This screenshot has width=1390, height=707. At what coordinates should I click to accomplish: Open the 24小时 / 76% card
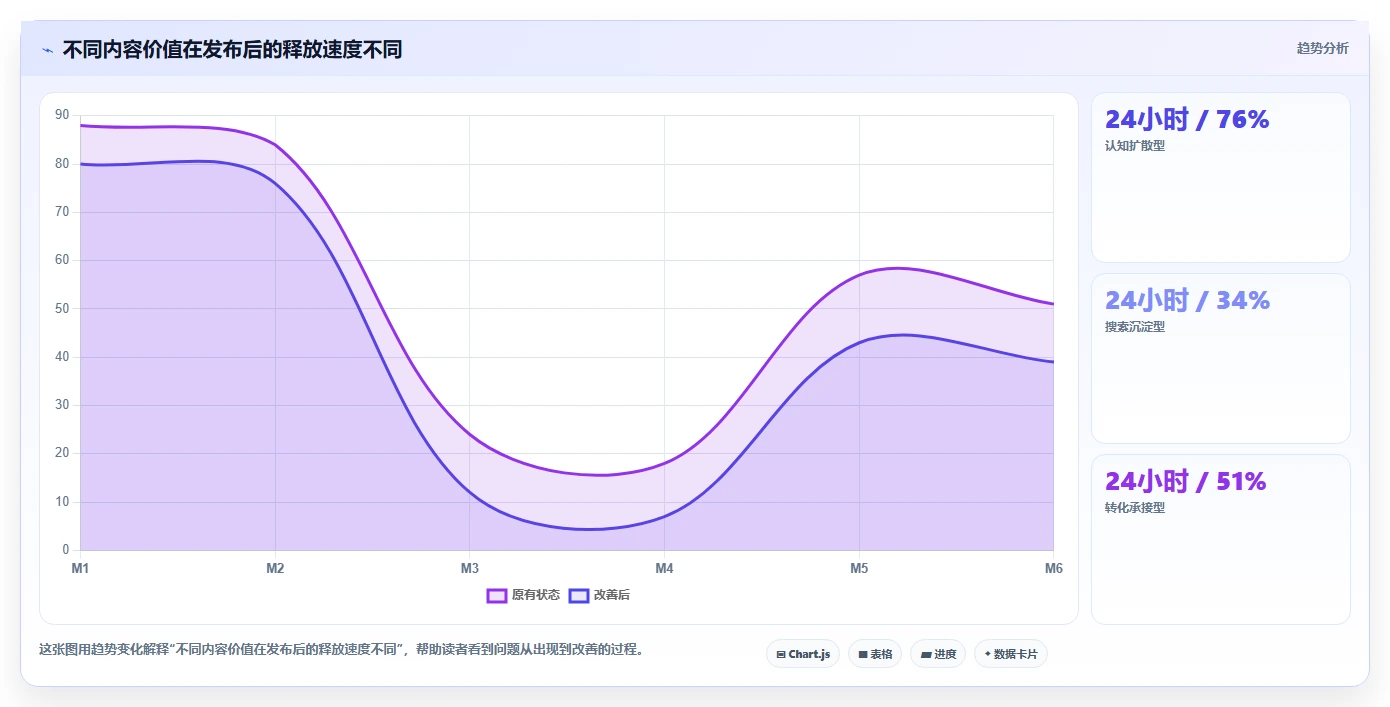(1220, 178)
